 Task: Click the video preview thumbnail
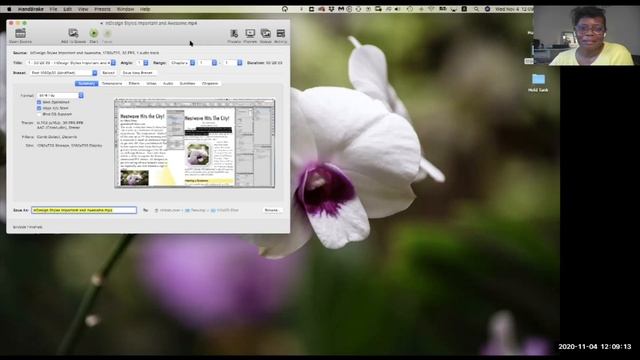[195, 143]
